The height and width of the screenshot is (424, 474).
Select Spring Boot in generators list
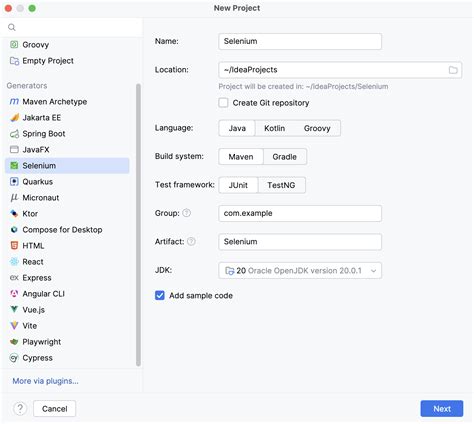coord(67,134)
